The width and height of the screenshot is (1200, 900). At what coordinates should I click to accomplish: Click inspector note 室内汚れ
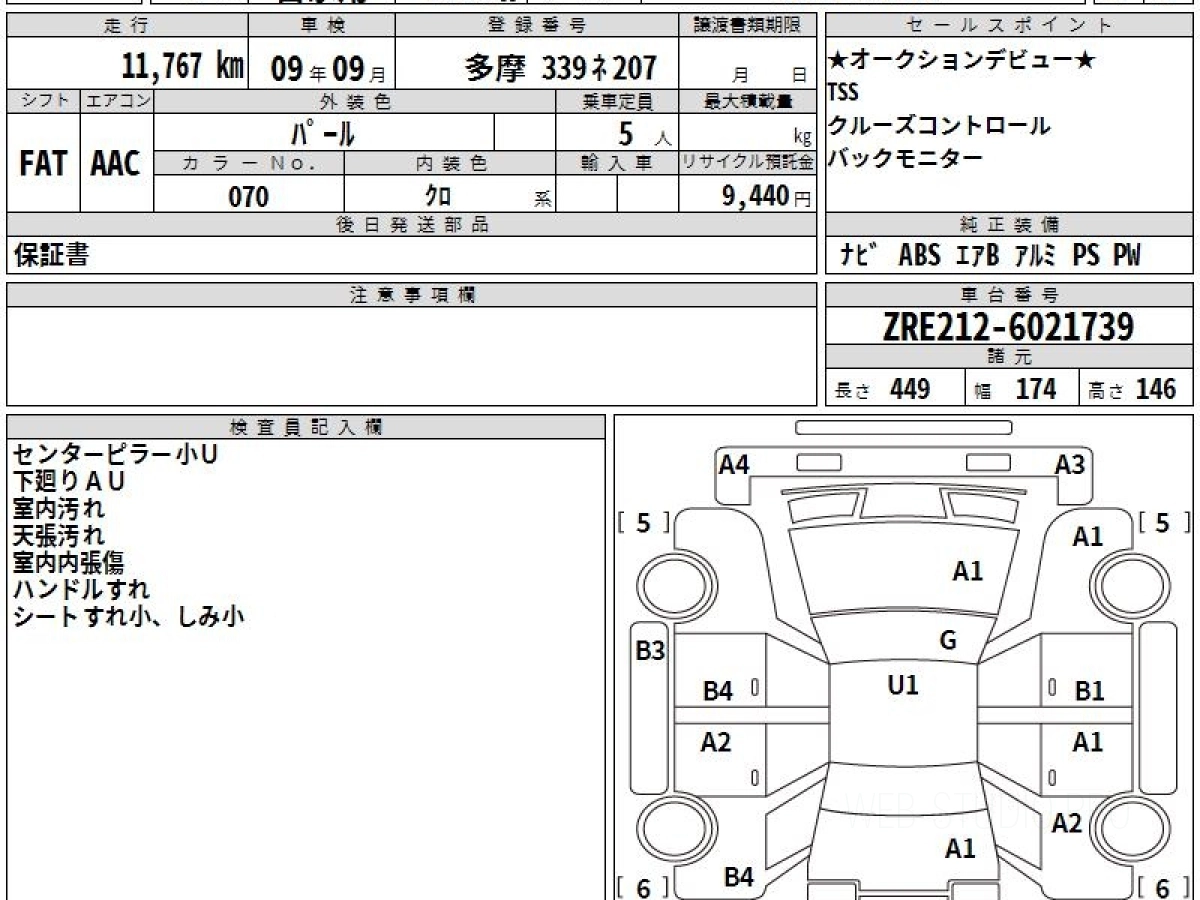(59, 509)
